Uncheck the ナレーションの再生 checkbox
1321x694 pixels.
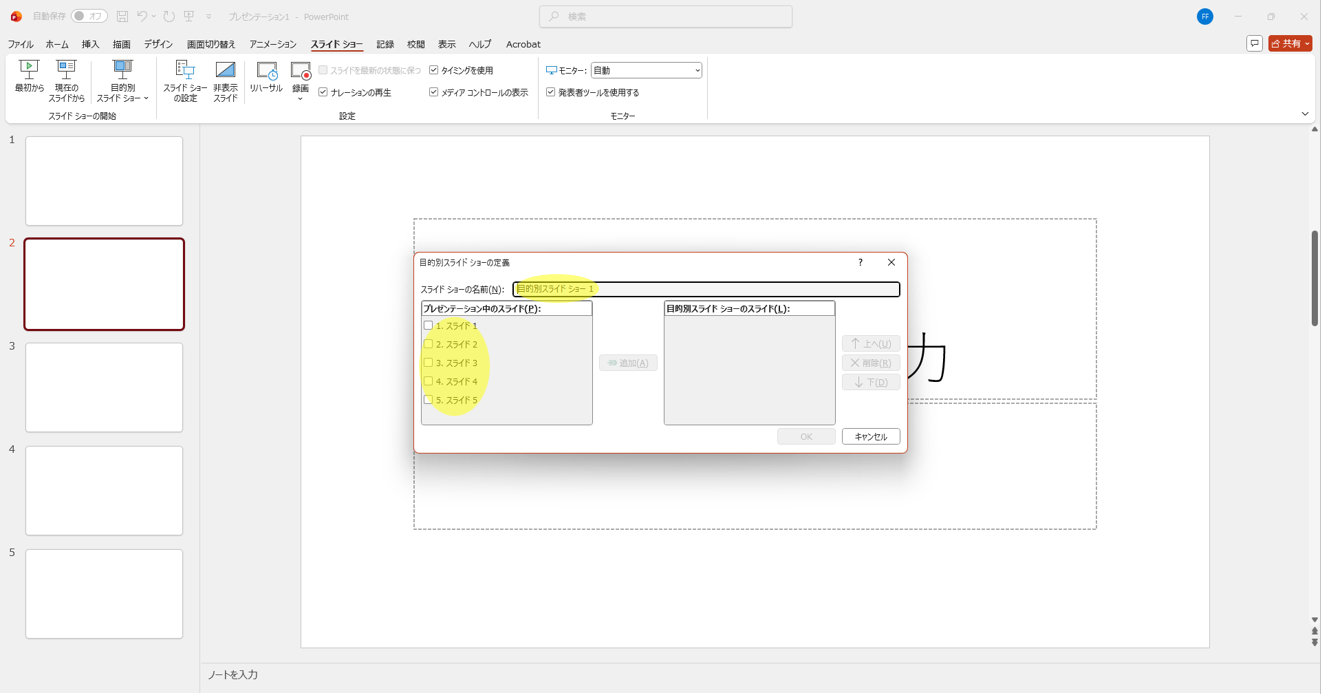[323, 93]
